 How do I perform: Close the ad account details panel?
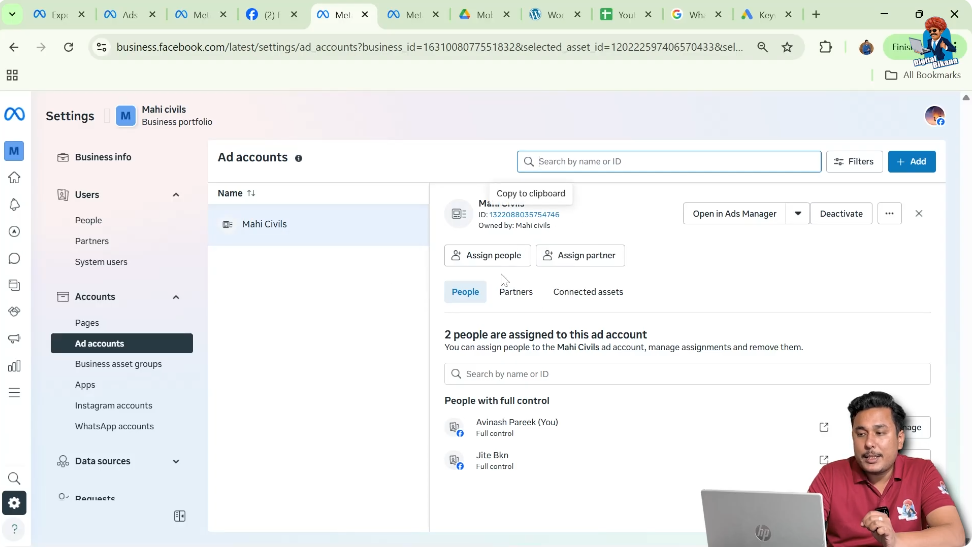(919, 214)
